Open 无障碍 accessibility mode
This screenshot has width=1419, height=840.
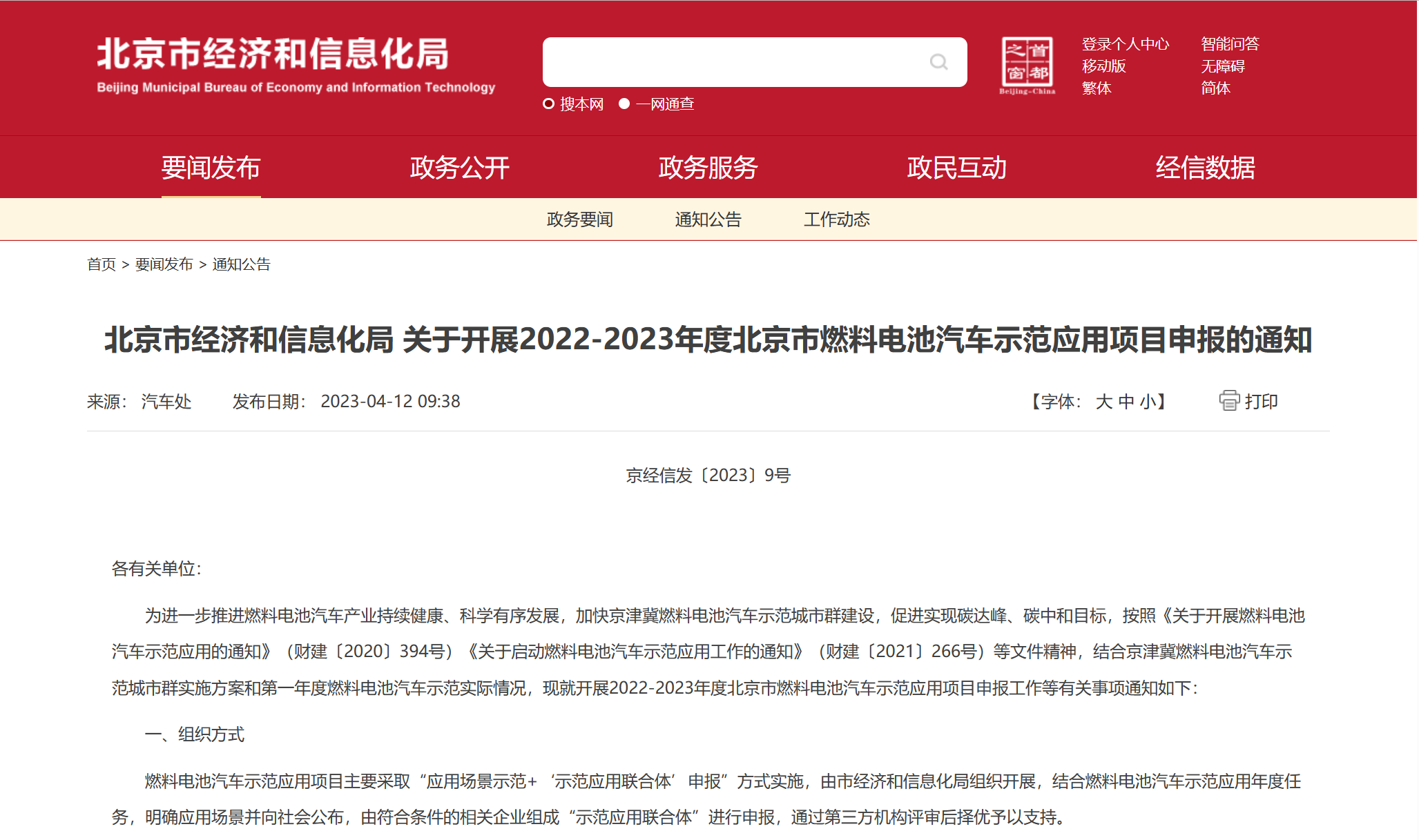(x=1223, y=66)
